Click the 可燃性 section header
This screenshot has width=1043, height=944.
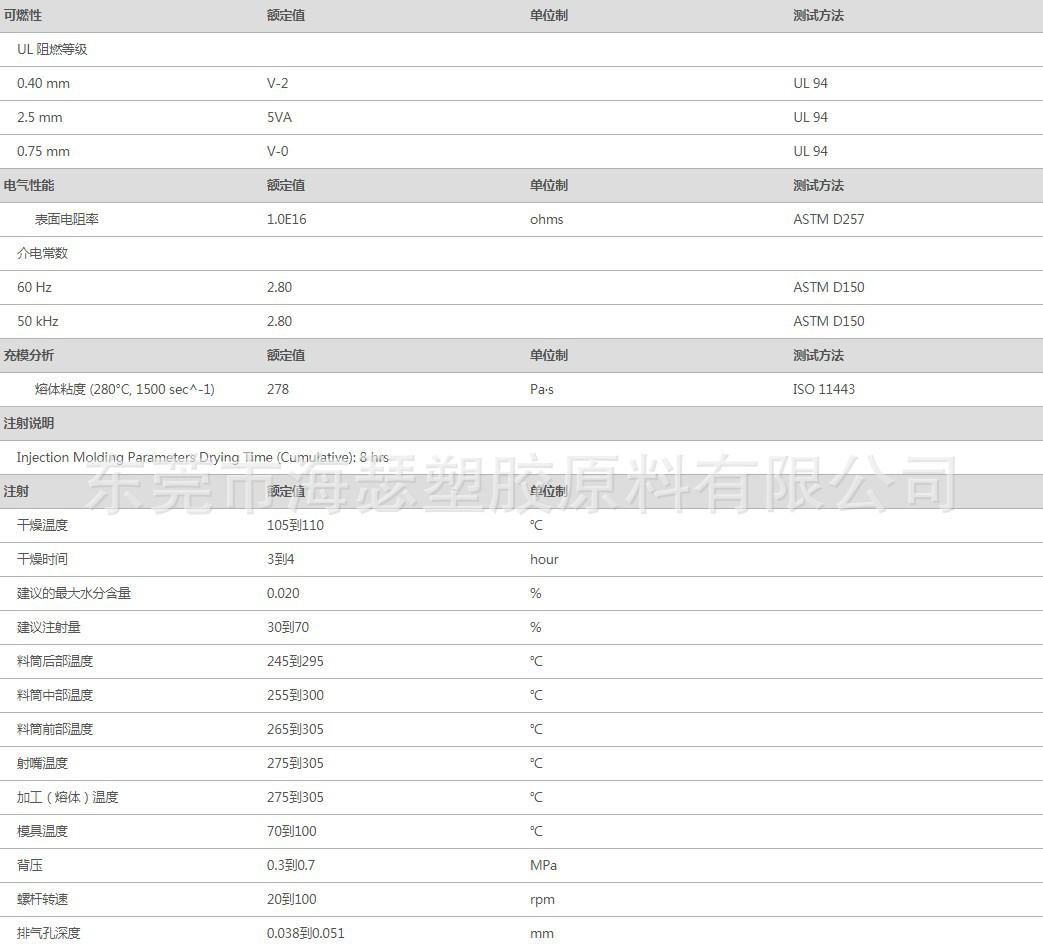23,16
